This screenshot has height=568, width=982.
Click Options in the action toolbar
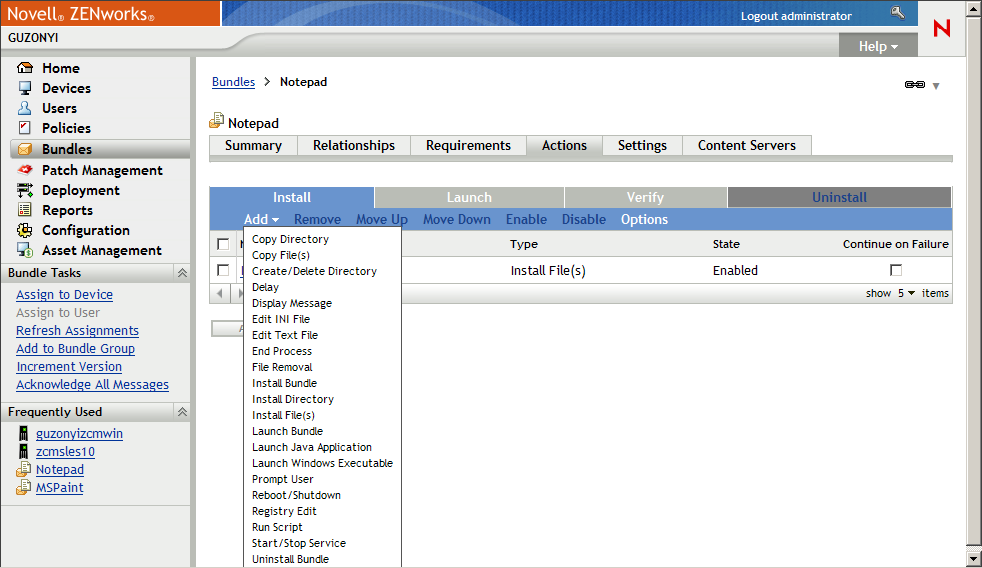pyautogui.click(x=644, y=219)
